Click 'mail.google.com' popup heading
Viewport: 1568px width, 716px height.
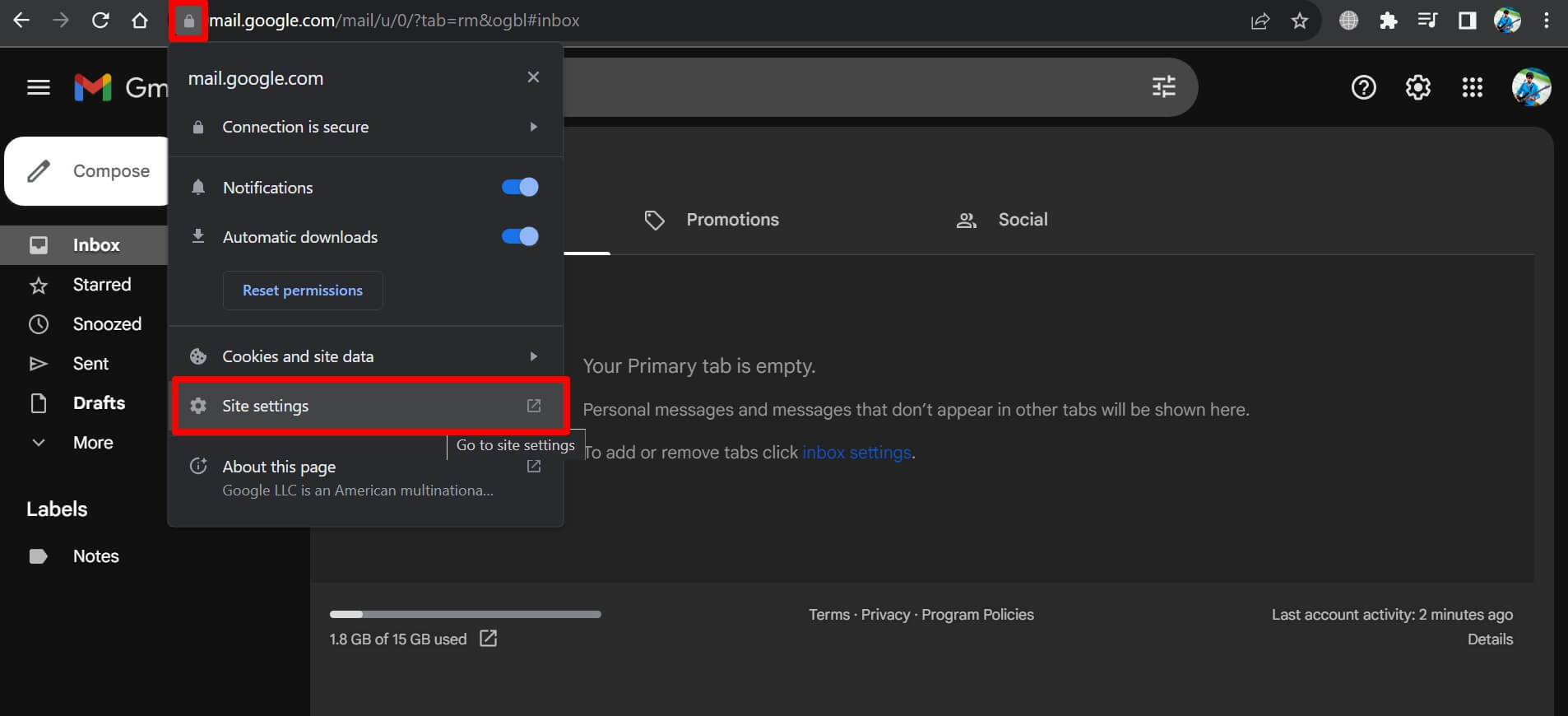(256, 78)
